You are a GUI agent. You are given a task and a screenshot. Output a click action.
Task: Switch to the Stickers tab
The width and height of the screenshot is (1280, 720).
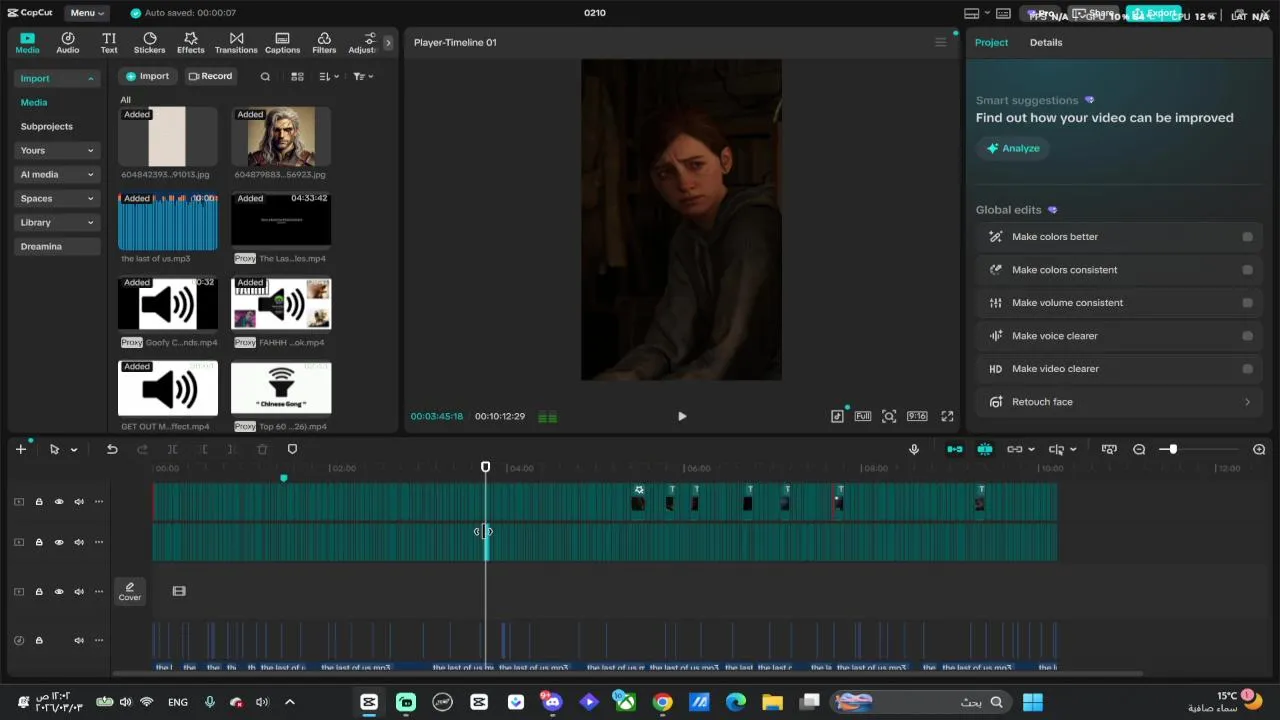pos(150,43)
